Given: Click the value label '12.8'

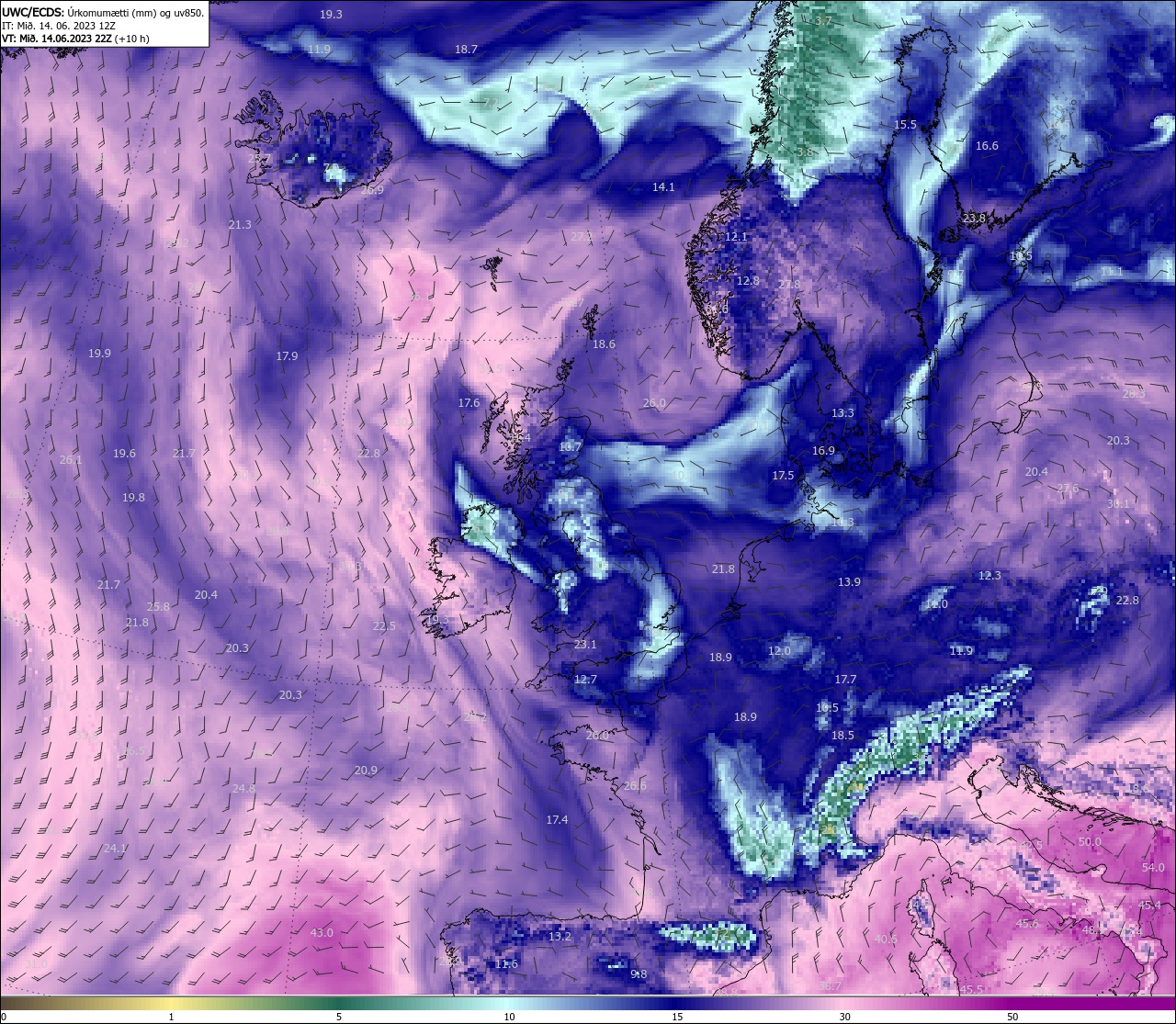Looking at the screenshot, I should tap(748, 281).
